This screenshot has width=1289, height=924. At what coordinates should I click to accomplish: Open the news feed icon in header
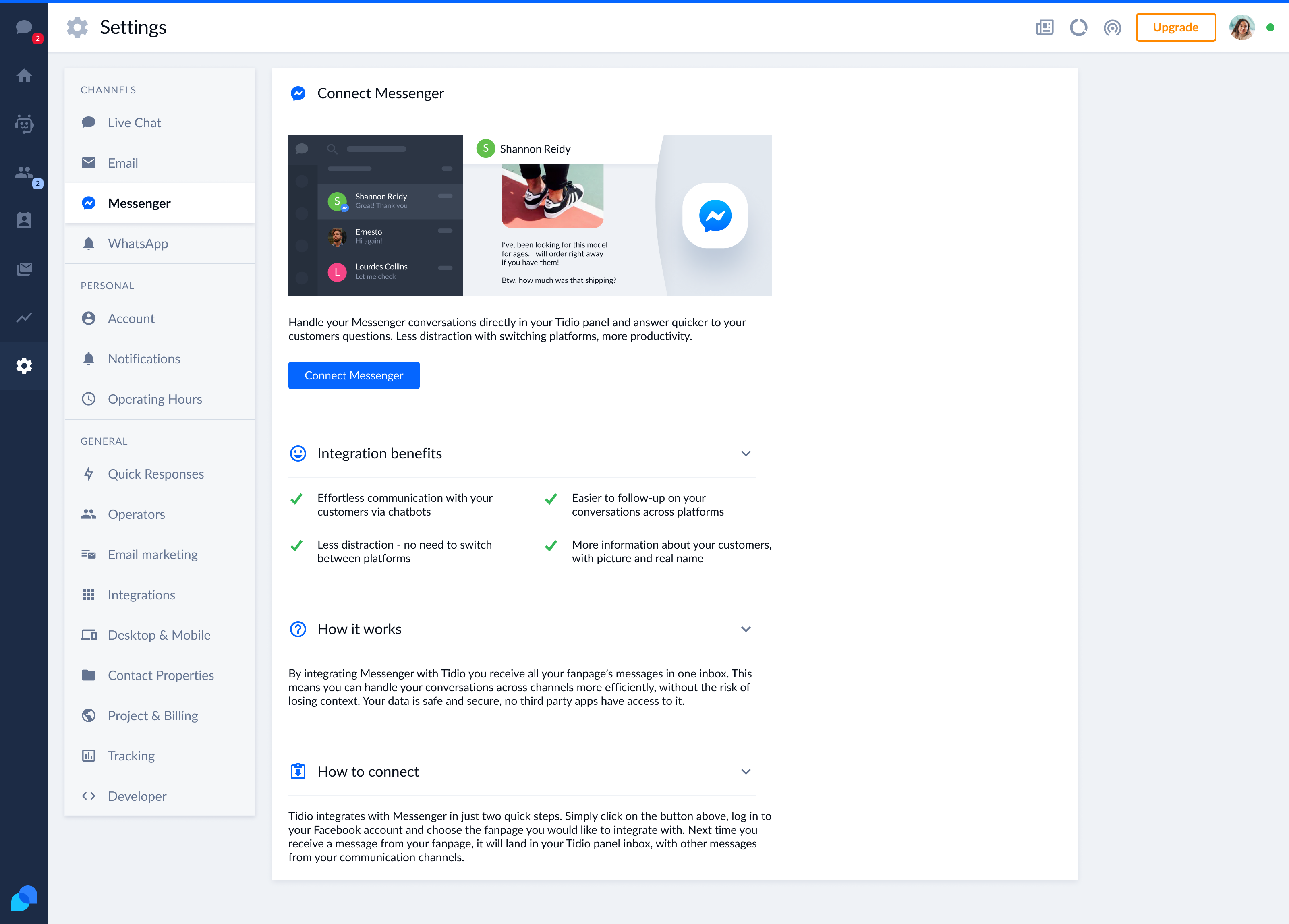[x=1044, y=27]
